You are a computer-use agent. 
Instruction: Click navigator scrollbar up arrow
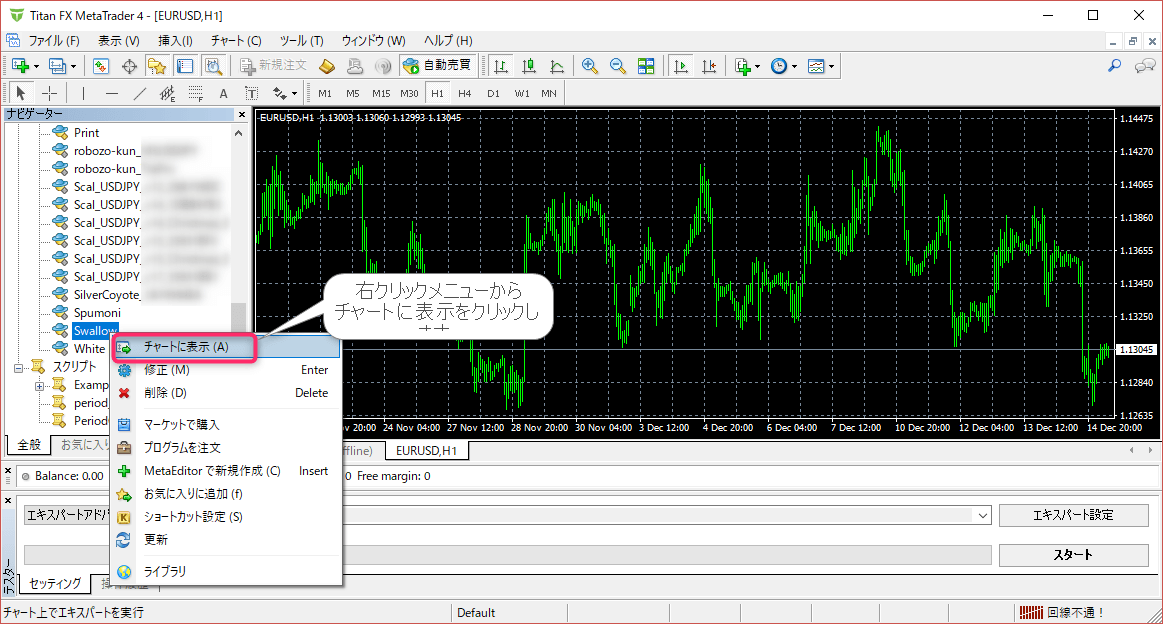pyautogui.click(x=239, y=134)
